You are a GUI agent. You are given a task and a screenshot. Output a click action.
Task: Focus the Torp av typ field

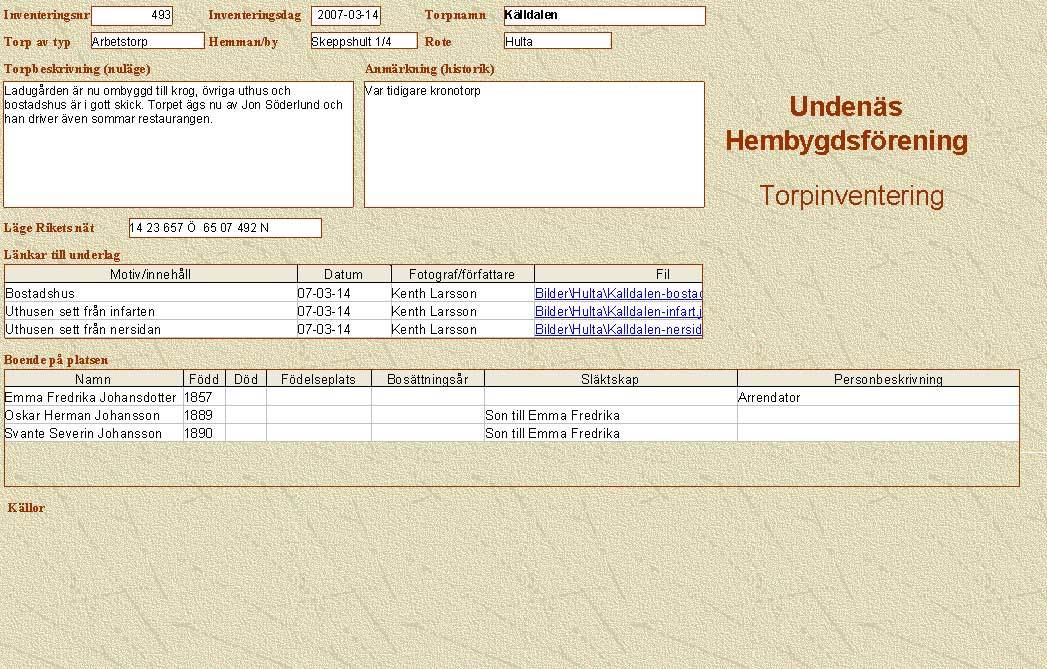[147, 41]
